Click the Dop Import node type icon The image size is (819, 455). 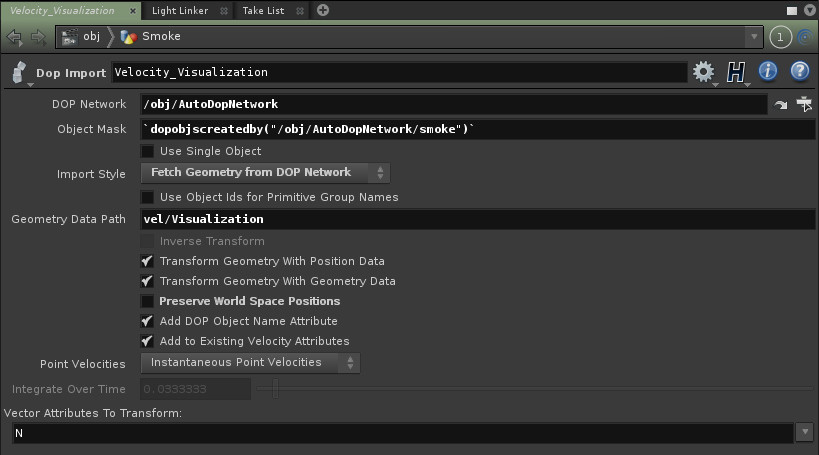pyautogui.click(x=19, y=73)
